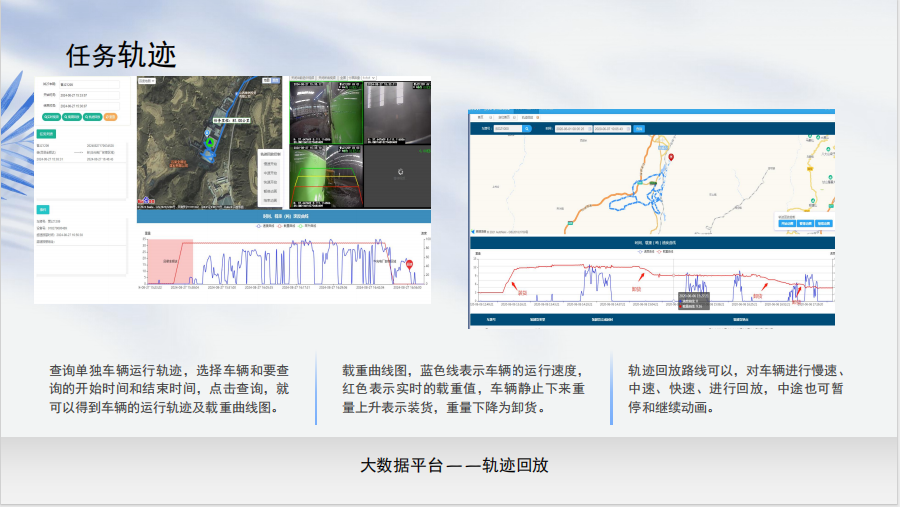Click the green vehicle marker on the satellite map
Screen dimensions: 900x507
tap(209, 143)
